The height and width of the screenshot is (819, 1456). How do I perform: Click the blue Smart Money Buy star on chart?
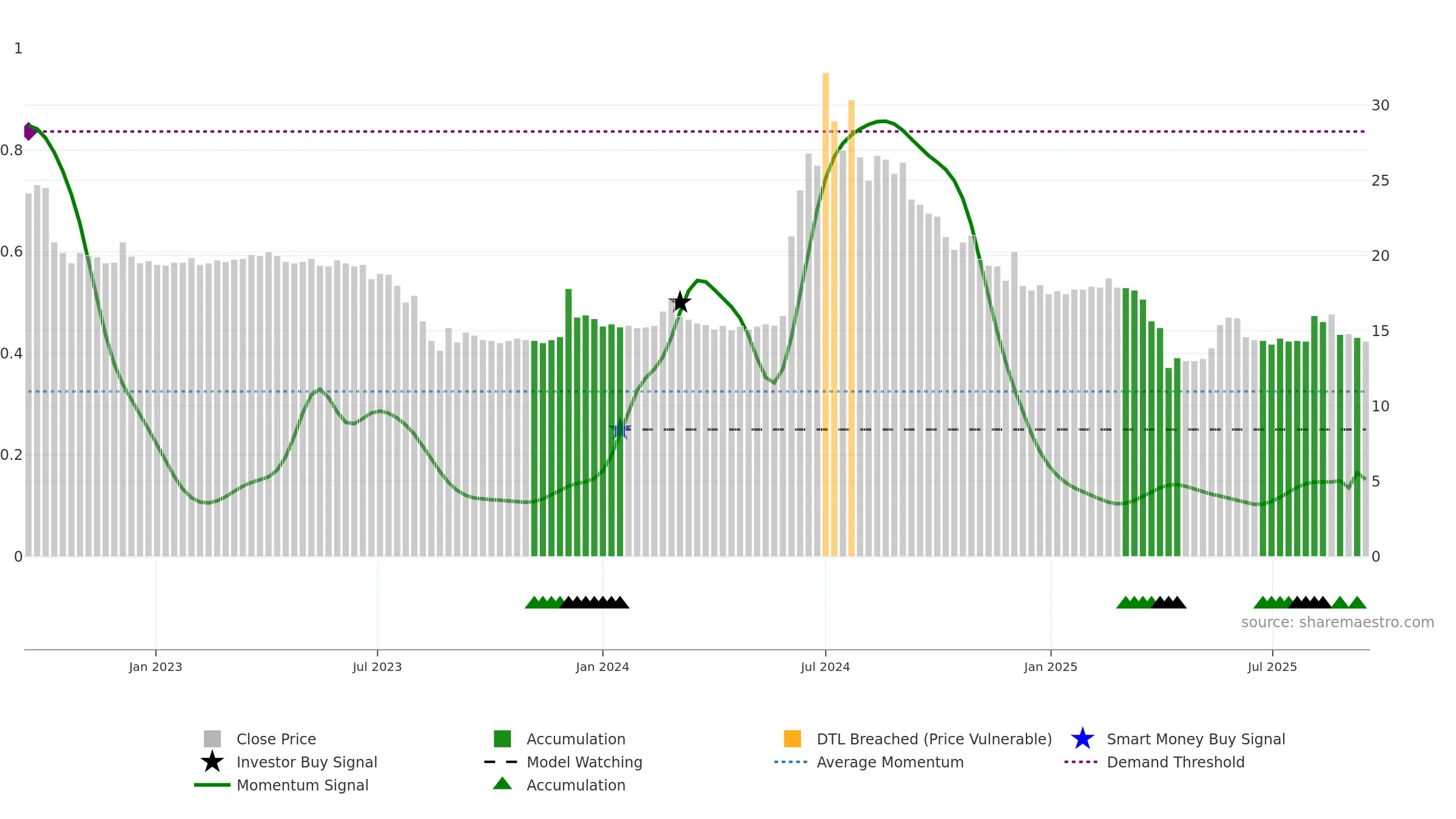pos(620,430)
